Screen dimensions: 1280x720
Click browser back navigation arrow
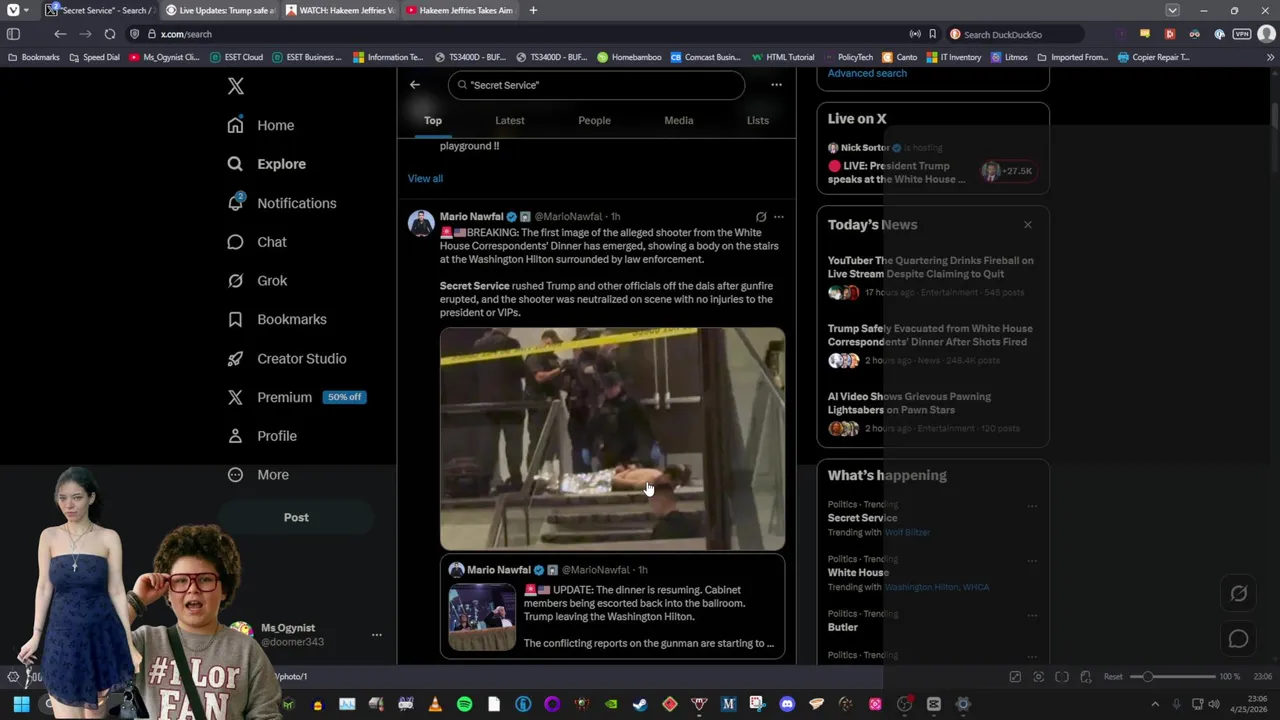pyautogui.click(x=60, y=34)
